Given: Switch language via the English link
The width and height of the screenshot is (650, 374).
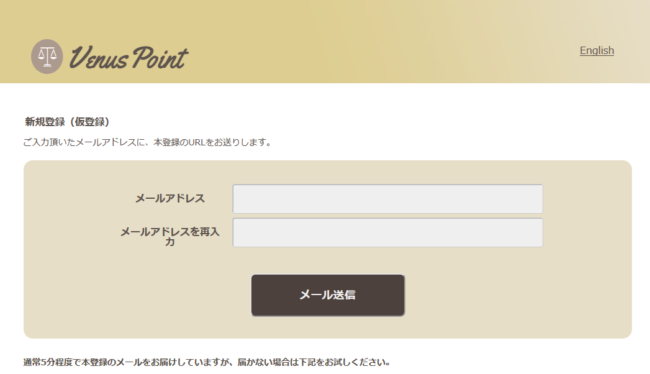Looking at the screenshot, I should click(x=597, y=51).
